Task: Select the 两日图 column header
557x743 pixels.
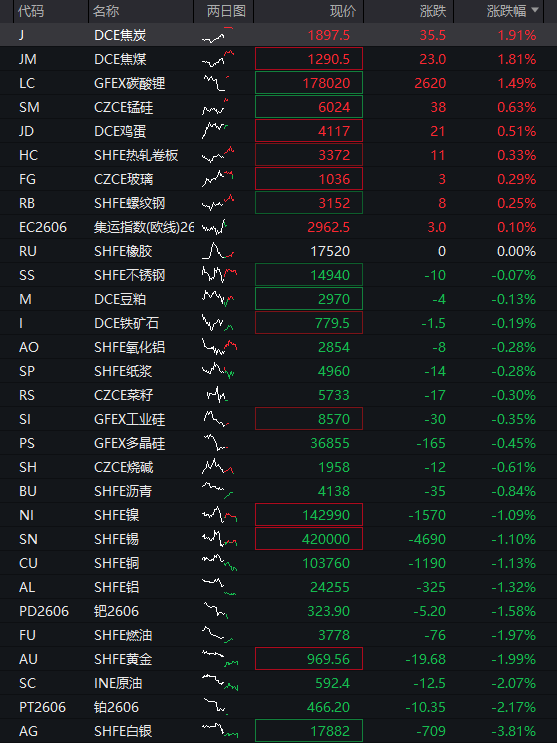Action: (226, 11)
